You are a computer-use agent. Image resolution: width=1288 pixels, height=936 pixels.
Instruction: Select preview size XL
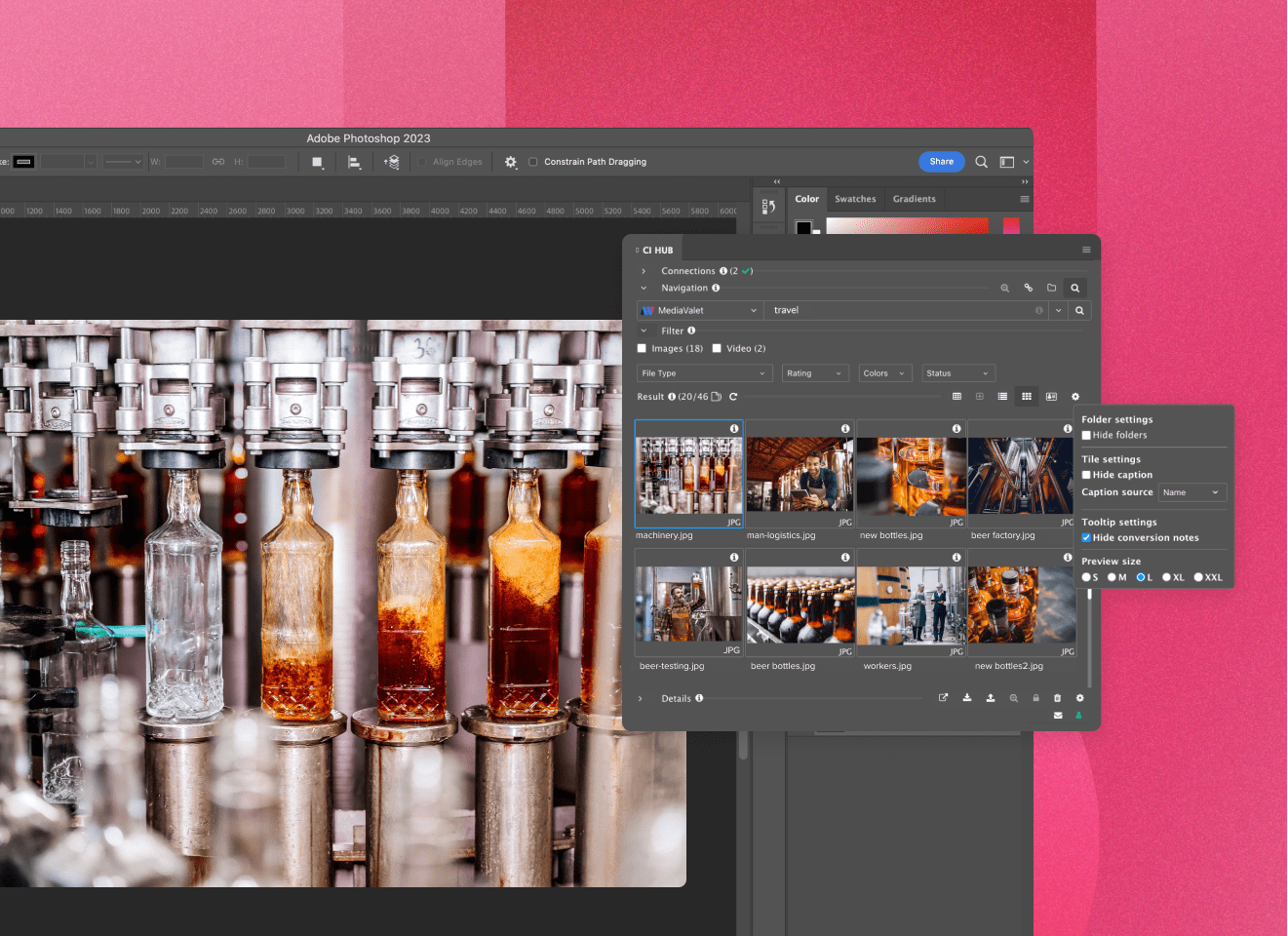(x=1166, y=577)
